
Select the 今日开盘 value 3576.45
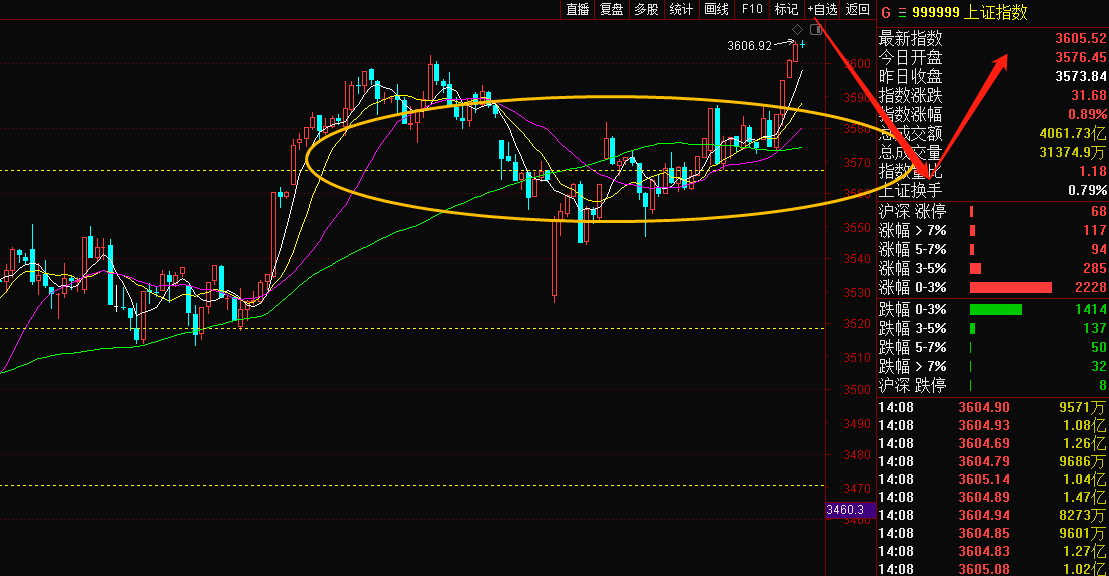[x=1081, y=57]
